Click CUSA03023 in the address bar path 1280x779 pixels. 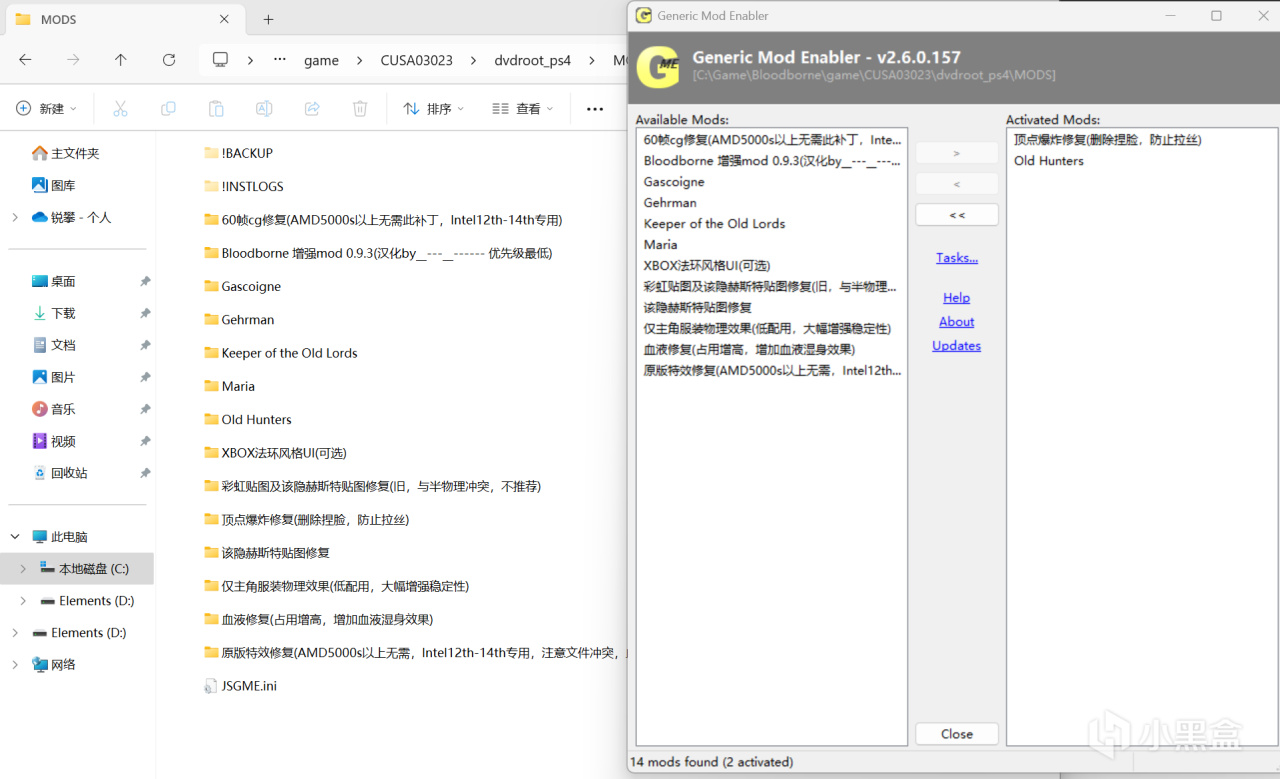(416, 60)
